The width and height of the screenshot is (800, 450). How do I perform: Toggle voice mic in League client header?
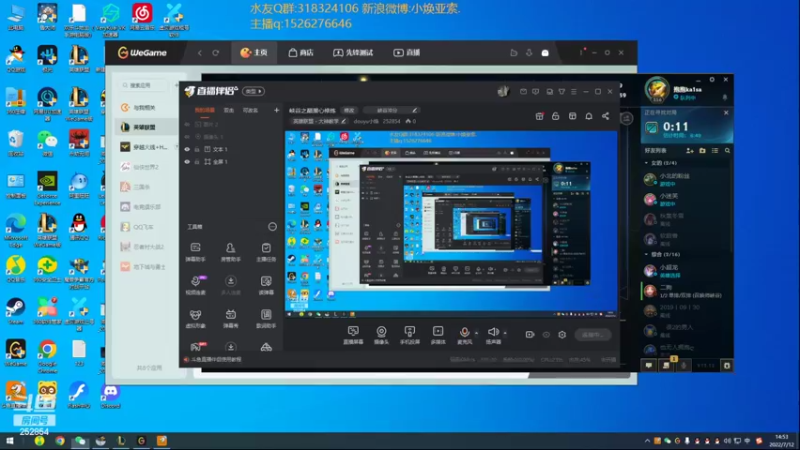tap(724, 97)
